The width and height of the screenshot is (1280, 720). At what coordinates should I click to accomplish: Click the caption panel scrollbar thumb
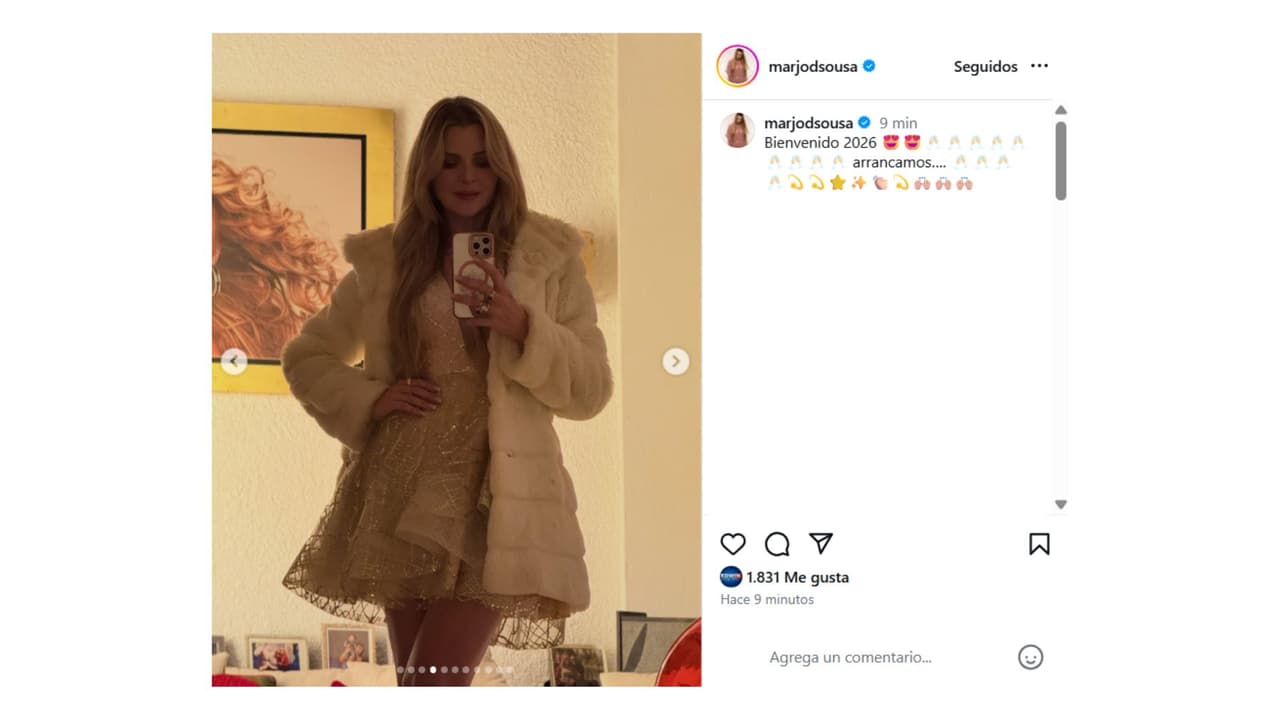1061,161
